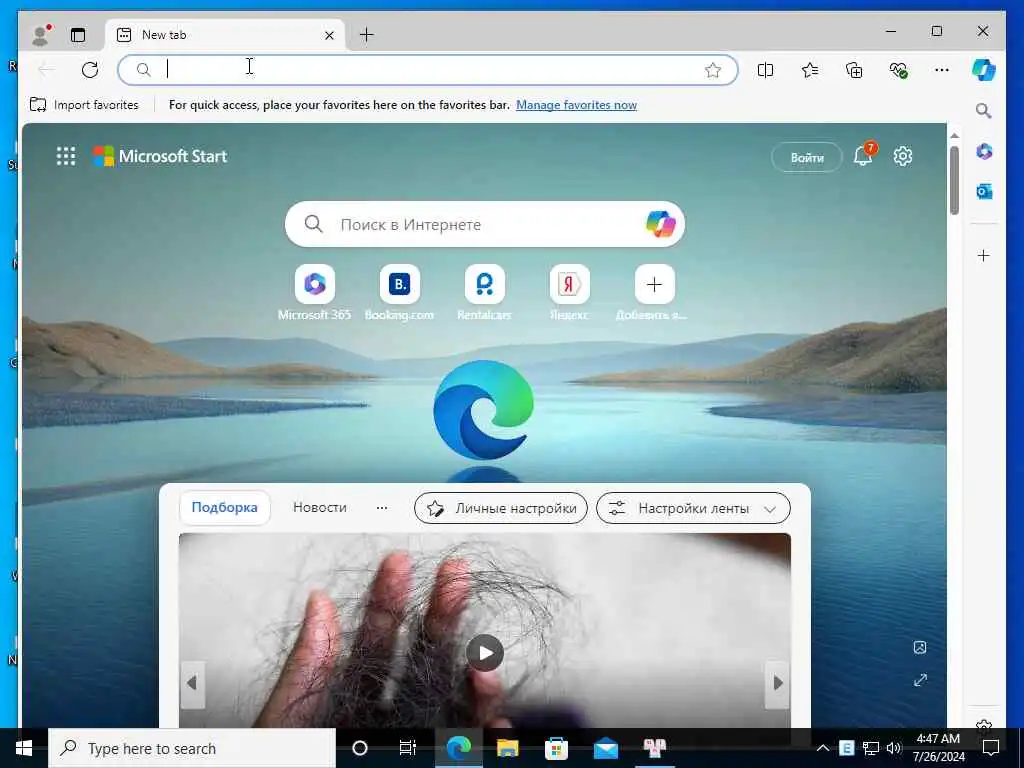Open Outlook icon in Edge sidebar
Viewport: 1024px width, 768px height.
coord(984,191)
